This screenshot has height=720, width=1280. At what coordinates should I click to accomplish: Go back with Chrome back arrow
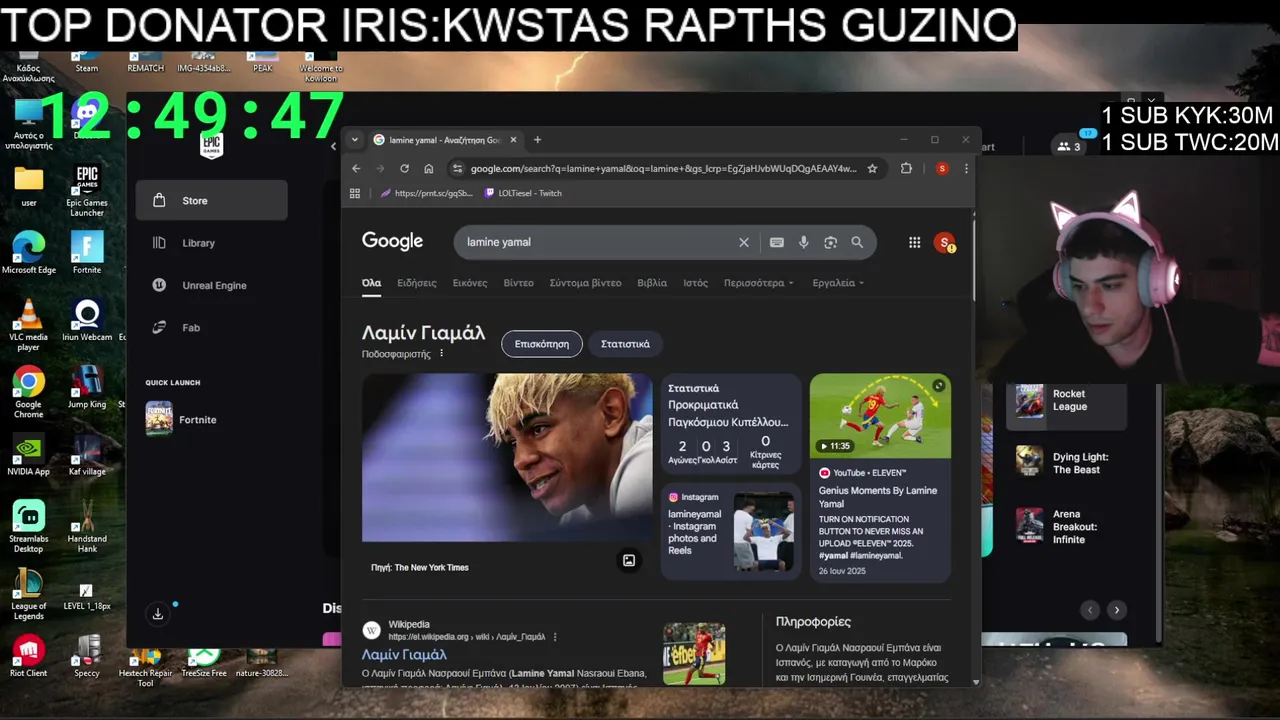coord(355,169)
